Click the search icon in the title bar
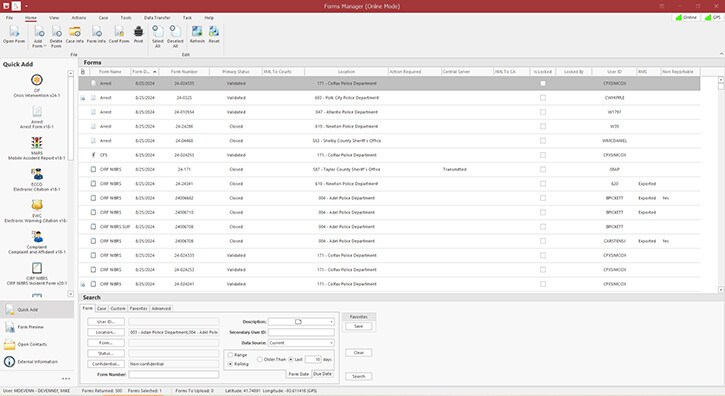 coord(16,6)
